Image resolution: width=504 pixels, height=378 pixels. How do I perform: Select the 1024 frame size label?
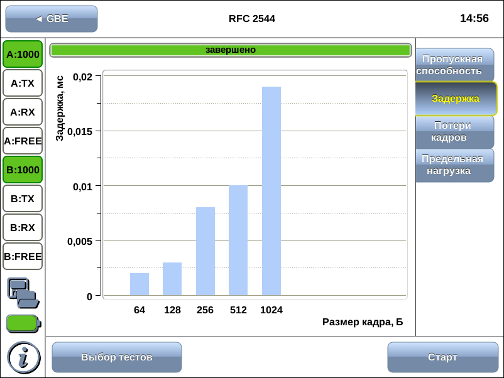pyautogui.click(x=271, y=310)
